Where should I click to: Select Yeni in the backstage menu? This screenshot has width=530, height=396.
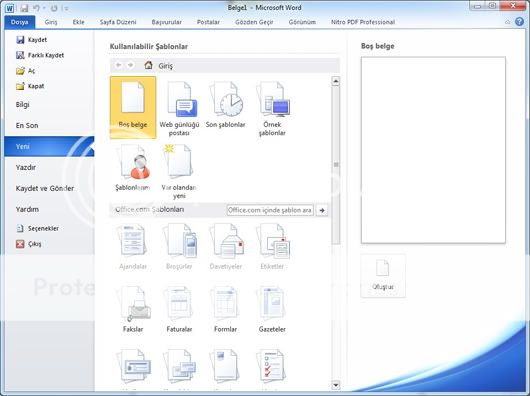[x=49, y=146]
